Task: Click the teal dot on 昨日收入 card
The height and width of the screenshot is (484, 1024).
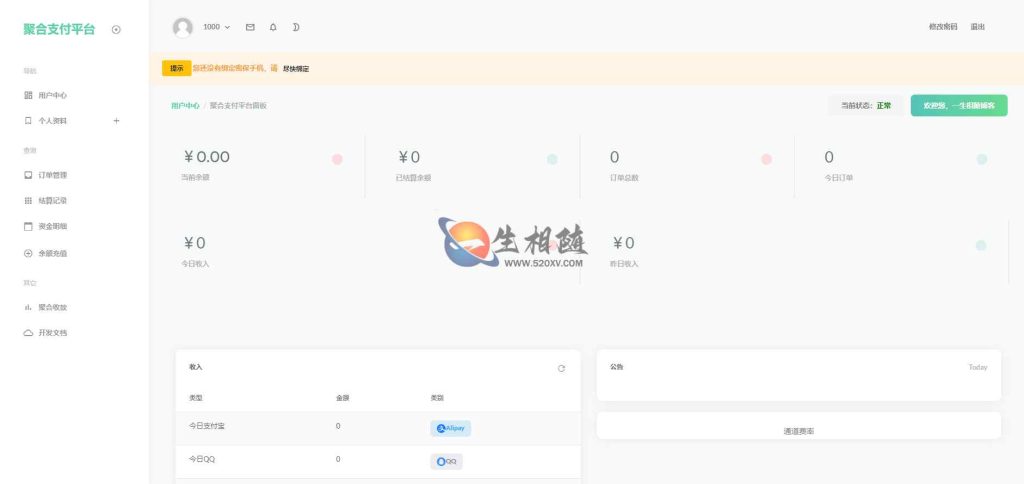Action: [x=981, y=246]
